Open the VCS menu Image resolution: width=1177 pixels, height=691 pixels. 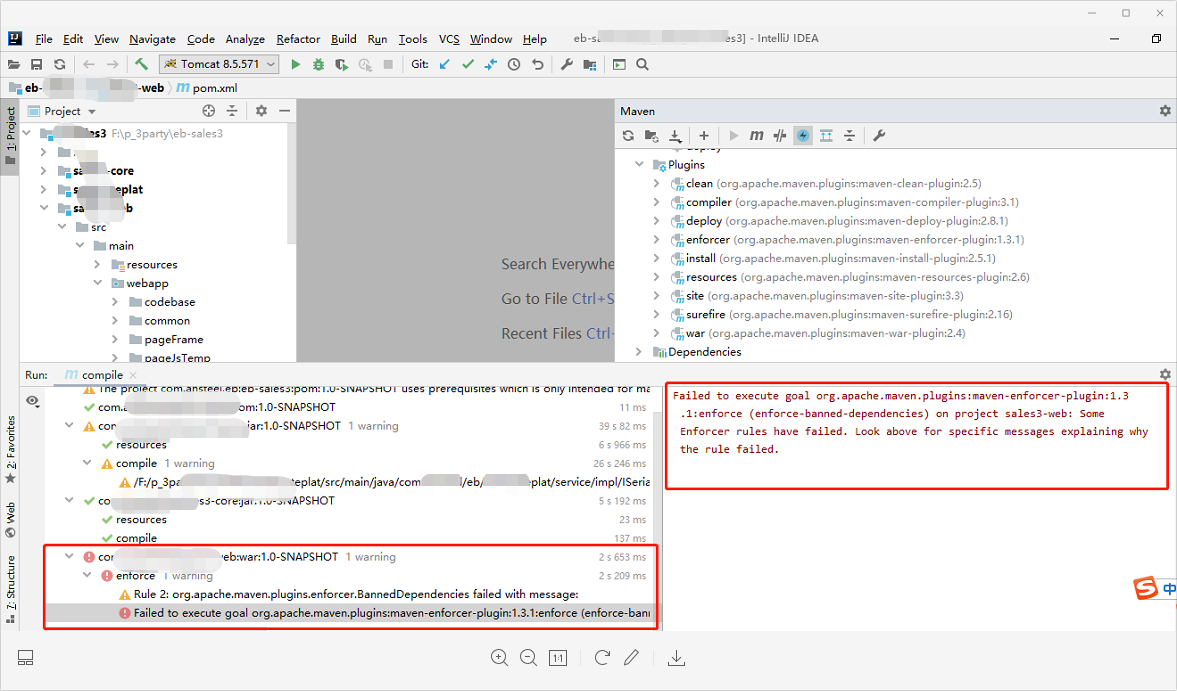(449, 39)
